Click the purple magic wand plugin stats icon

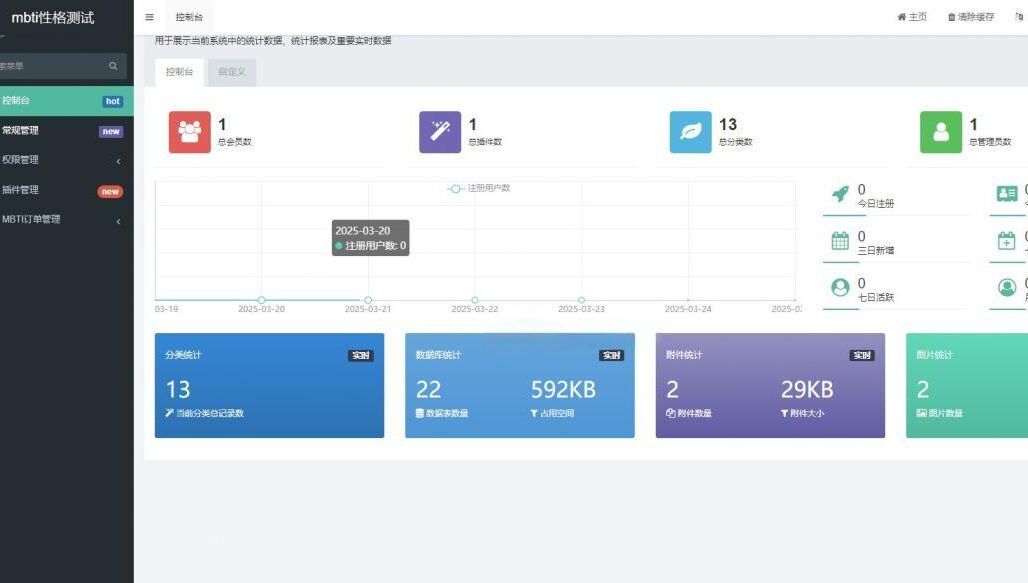(440, 130)
